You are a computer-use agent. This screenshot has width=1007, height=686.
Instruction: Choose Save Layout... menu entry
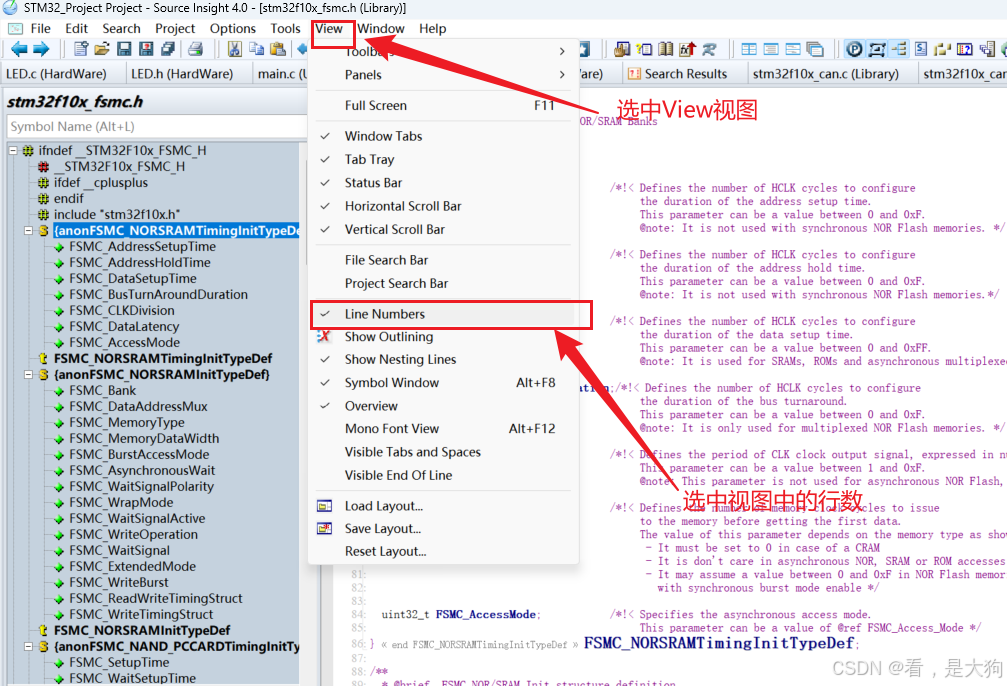point(444,529)
